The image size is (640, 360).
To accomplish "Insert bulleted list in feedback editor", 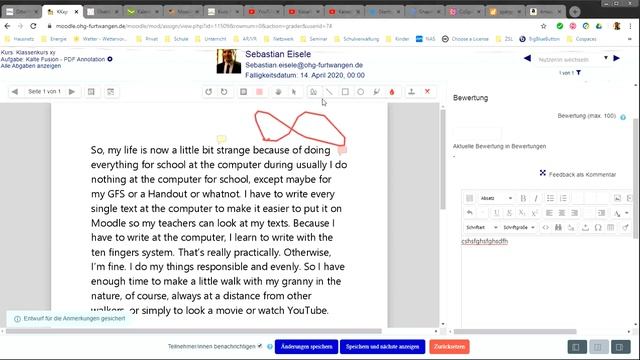I will click(x=550, y=198).
